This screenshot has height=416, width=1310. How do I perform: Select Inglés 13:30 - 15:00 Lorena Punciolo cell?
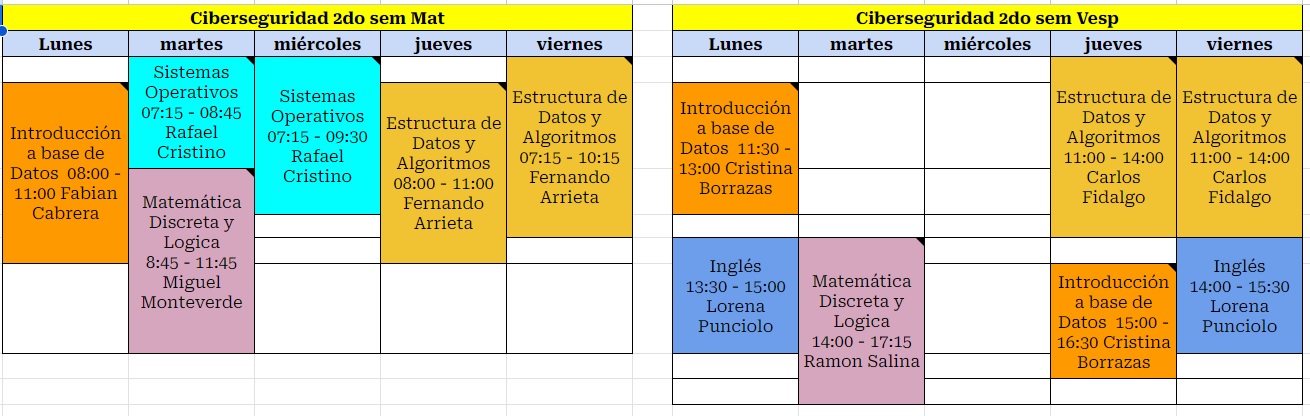point(735,296)
